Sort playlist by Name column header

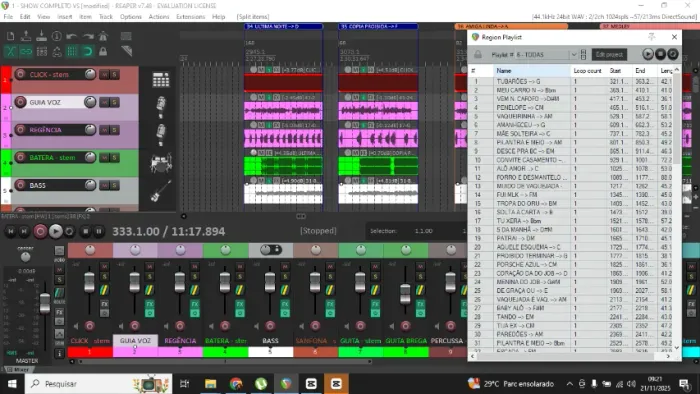[532, 71]
